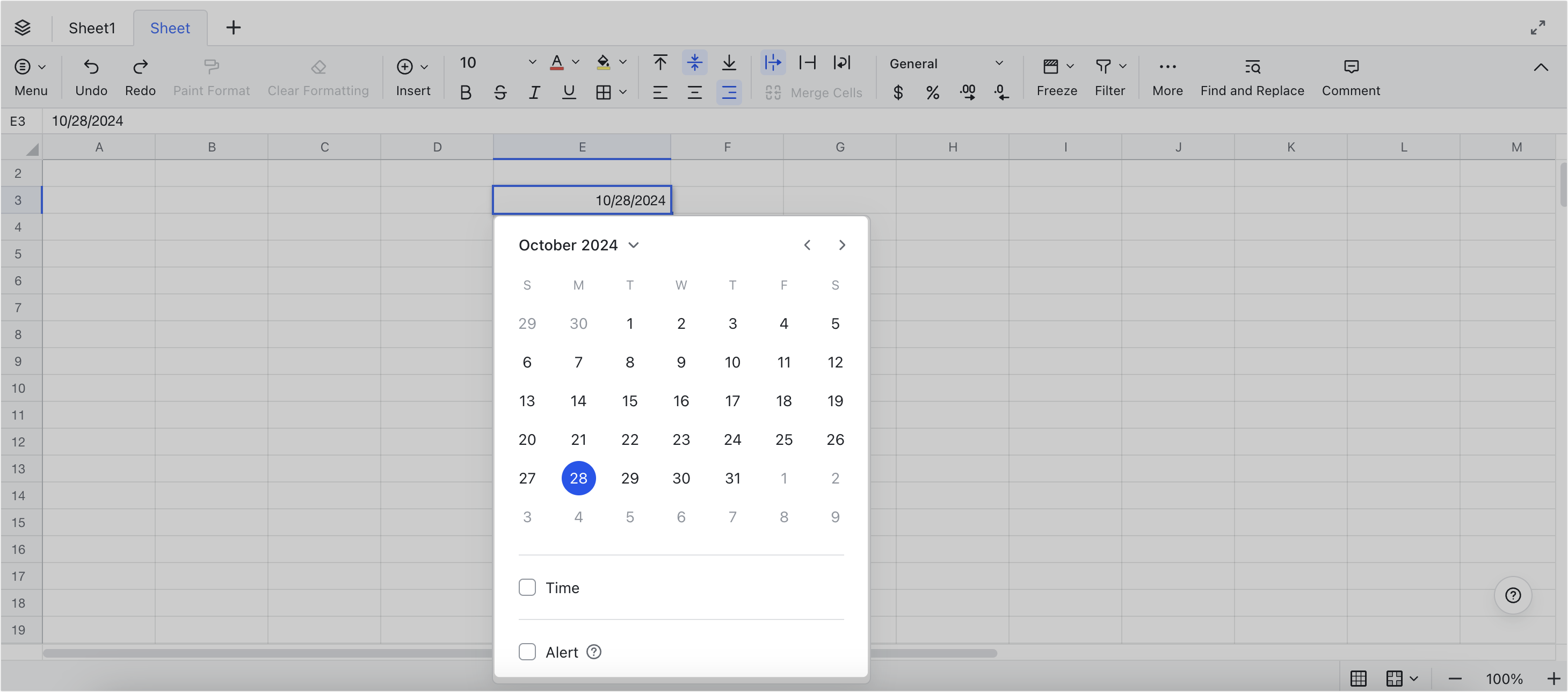Open the Menu dropdown
Screen dimensions: 1568x692
(x=31, y=78)
